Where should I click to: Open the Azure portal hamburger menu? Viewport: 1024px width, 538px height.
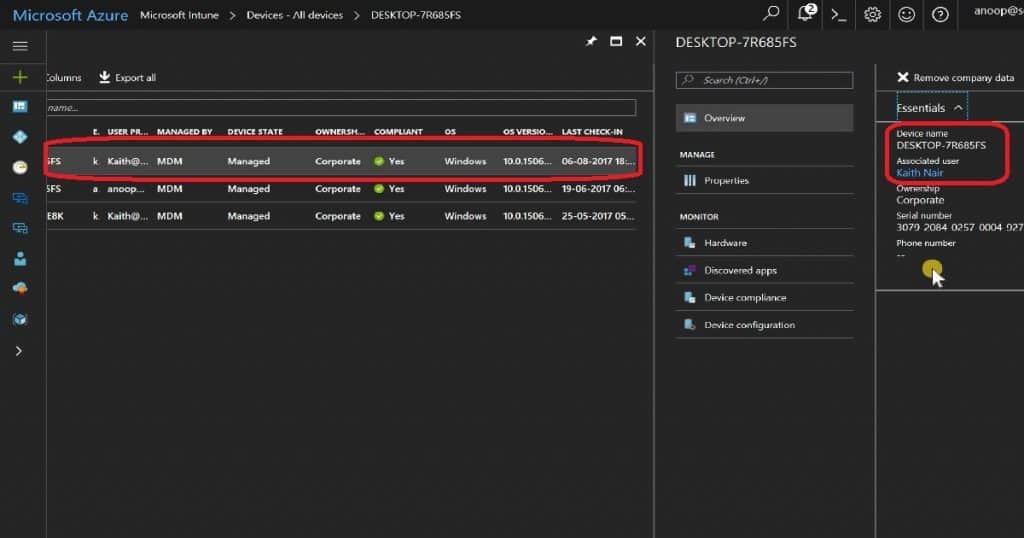pyautogui.click(x=20, y=46)
